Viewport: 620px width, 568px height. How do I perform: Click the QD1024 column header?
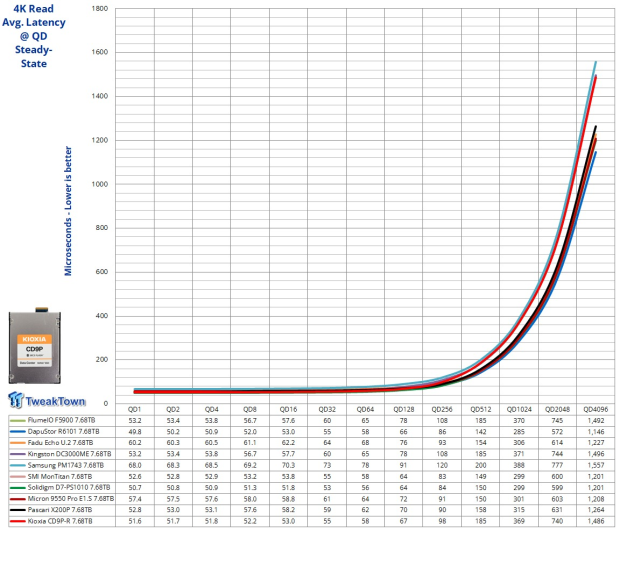coord(519,409)
